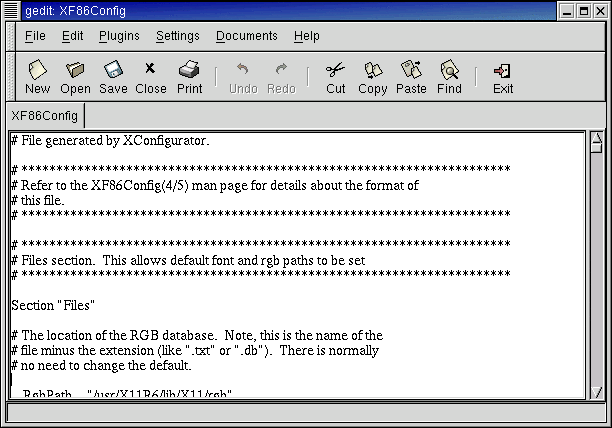The image size is (612, 428).
Task: Close the gedit window from title bar
Action: point(600,11)
